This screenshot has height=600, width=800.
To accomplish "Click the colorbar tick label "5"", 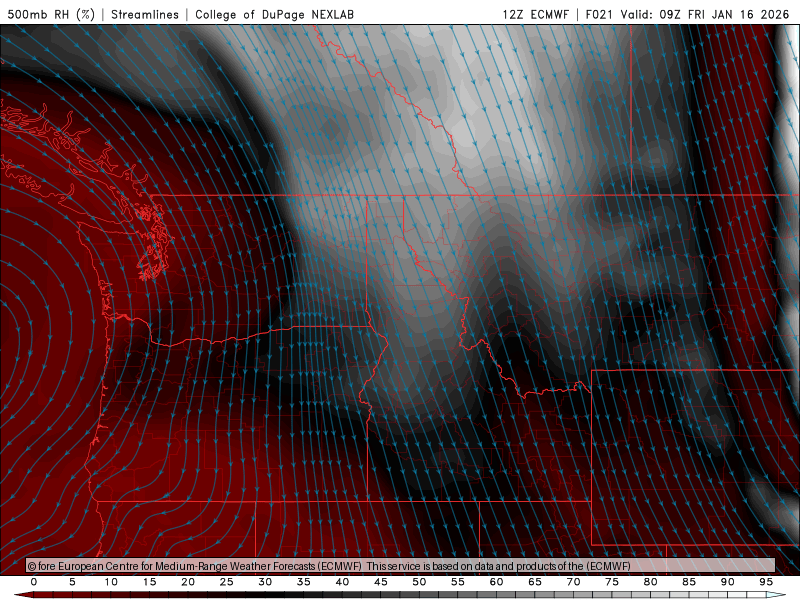I will click(72, 582).
